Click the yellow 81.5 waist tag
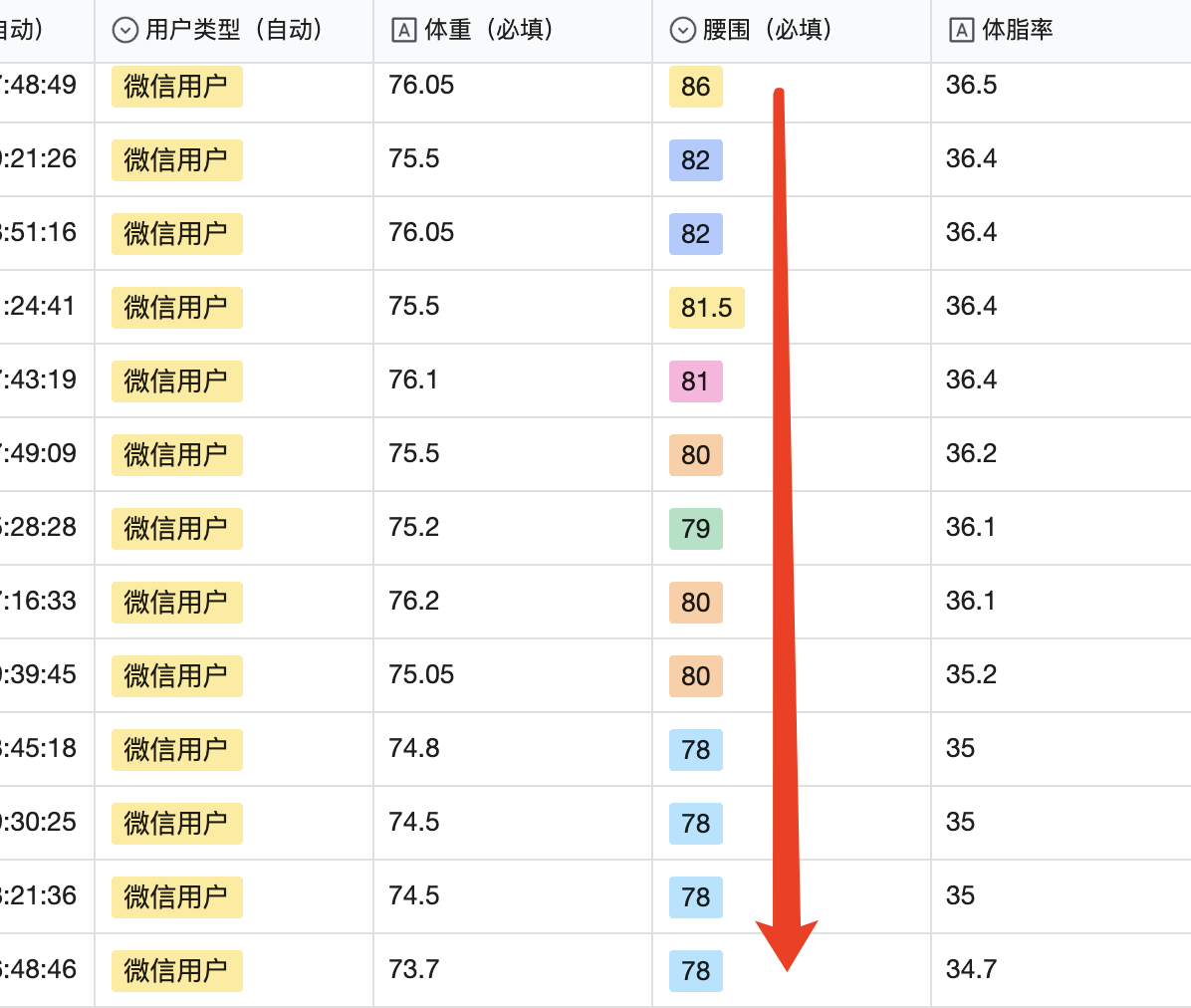Screen dimensions: 1191x1008 coord(706,308)
